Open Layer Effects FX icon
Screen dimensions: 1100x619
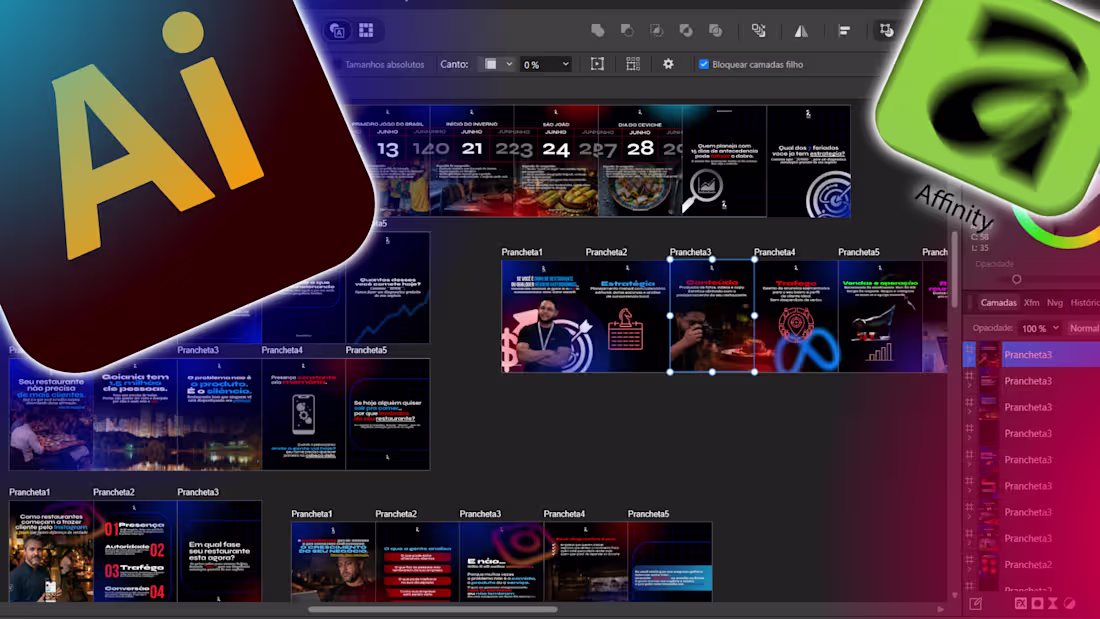point(1021,604)
